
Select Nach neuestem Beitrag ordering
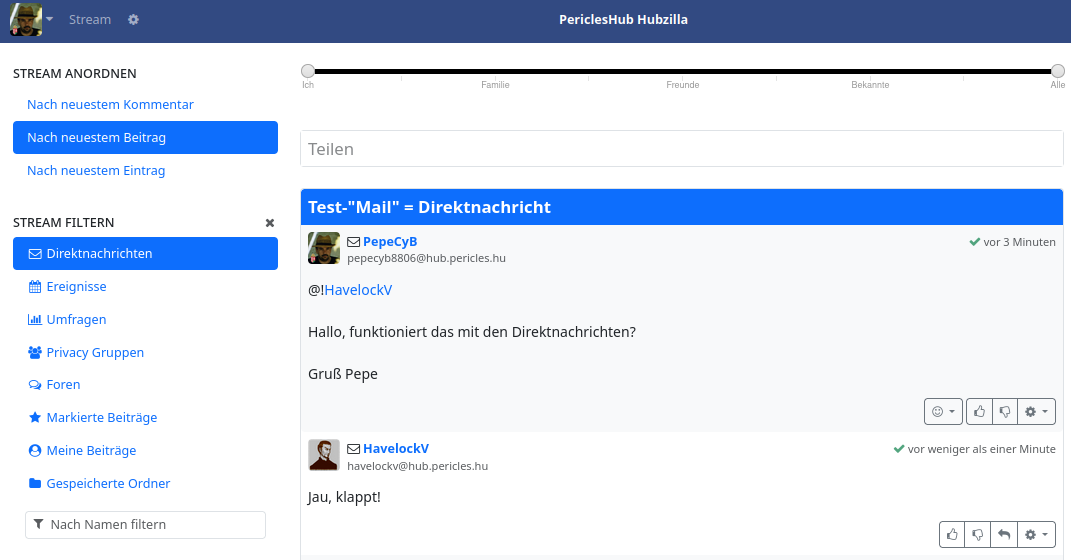coord(145,137)
